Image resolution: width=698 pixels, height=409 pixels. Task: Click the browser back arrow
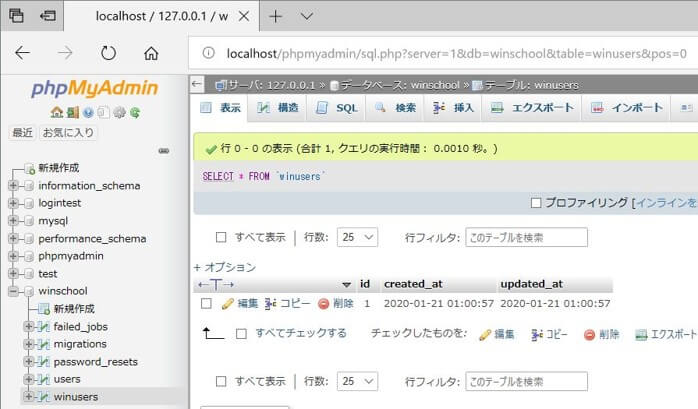[22, 53]
